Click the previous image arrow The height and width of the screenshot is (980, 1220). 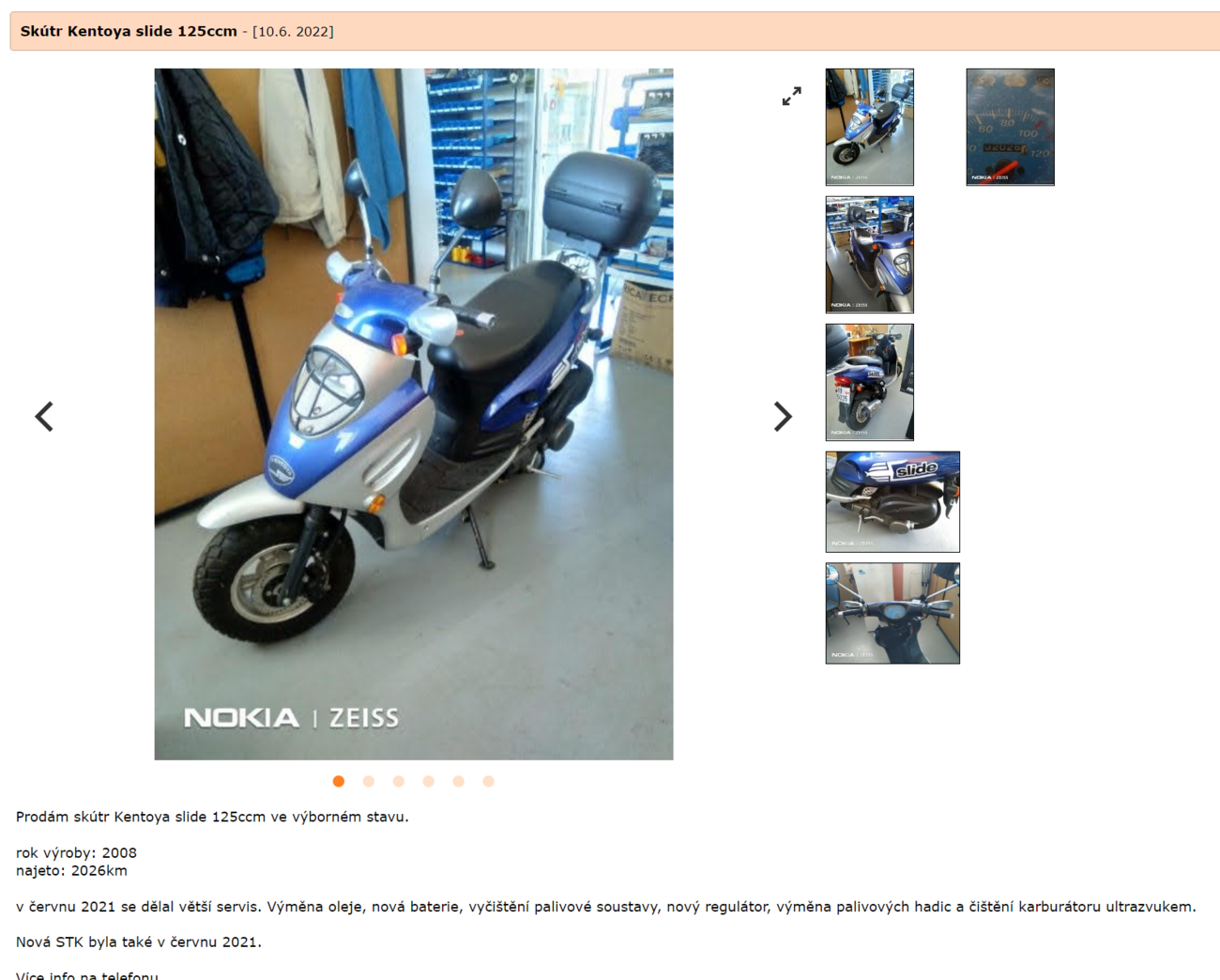44,416
